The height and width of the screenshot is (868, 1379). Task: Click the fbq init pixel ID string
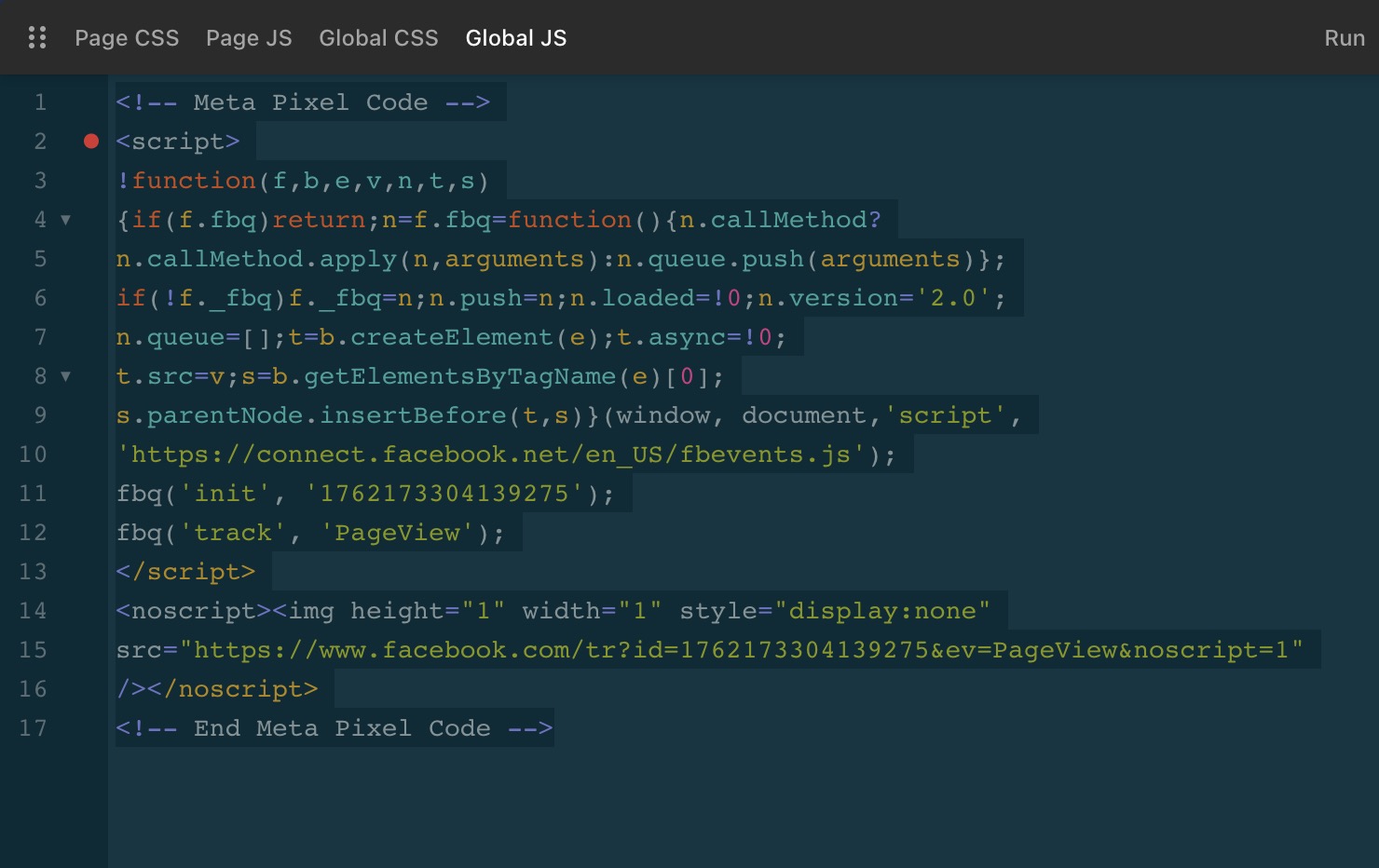[444, 494]
